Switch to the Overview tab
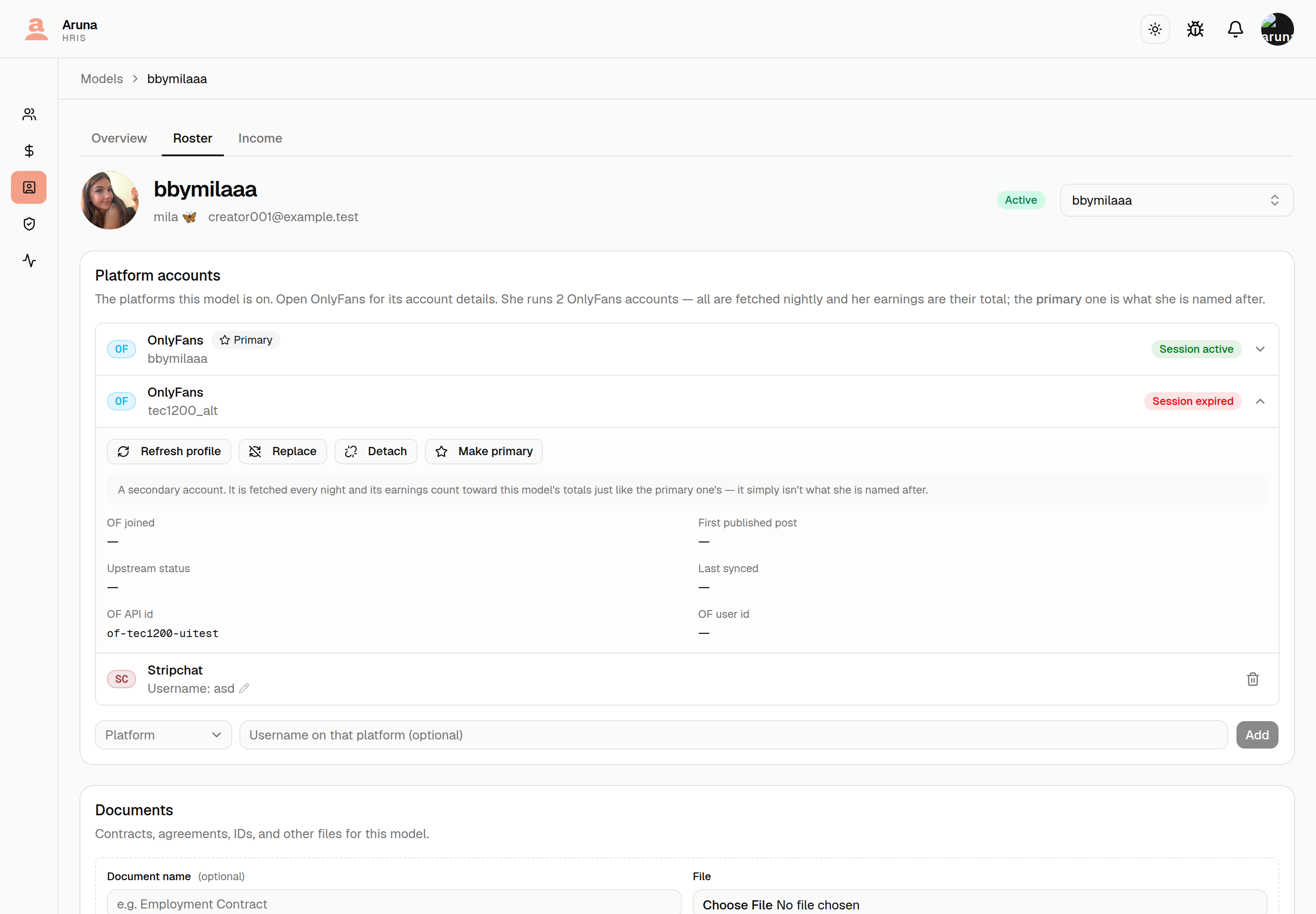Screen dimensions: 1316x914 click(x=119, y=138)
